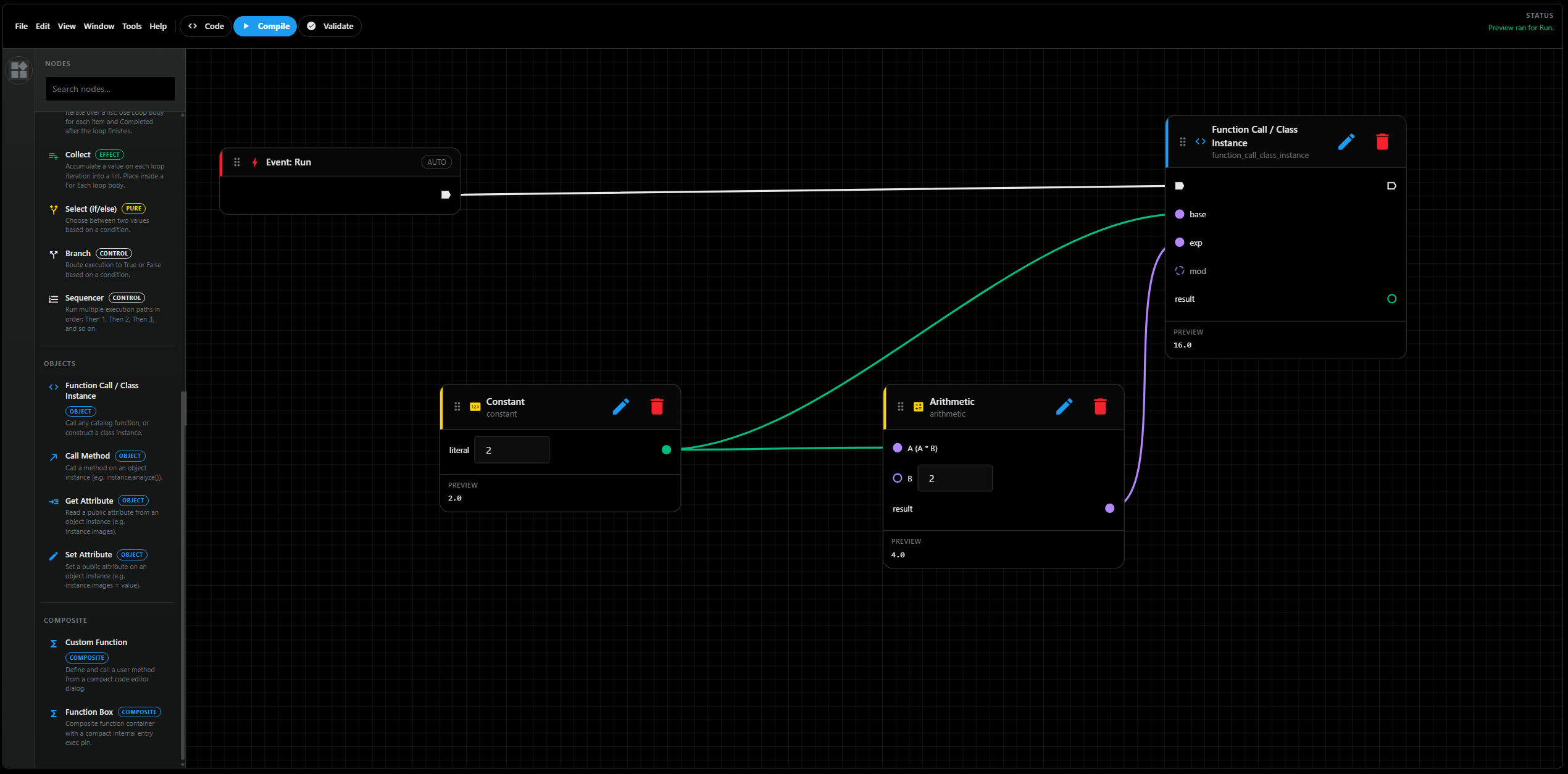Click the Constant node type icon
This screenshot has width=1568, height=774.
pyautogui.click(x=475, y=407)
